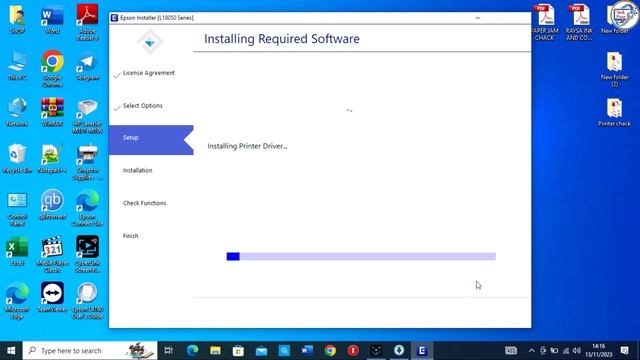Open Telegram desktop shortcut
The image size is (640, 360).
coord(87,67)
